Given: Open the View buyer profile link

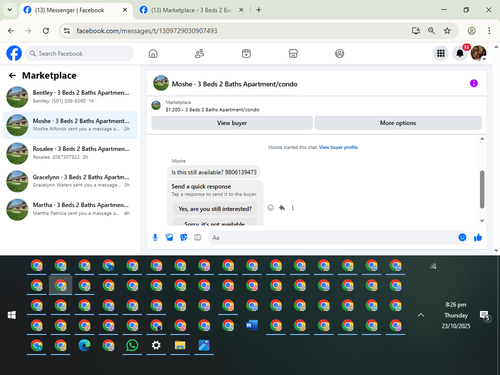Looking at the screenshot, I should 338,147.
